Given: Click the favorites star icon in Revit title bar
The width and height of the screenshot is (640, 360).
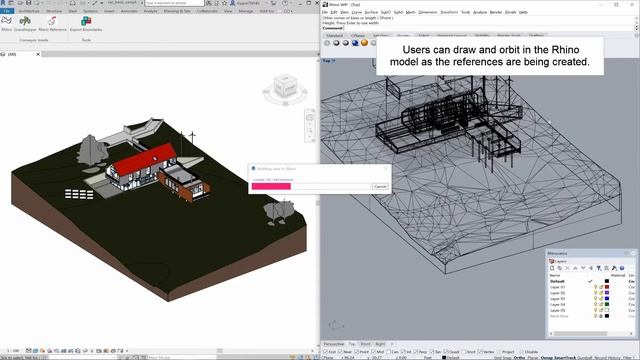Looking at the screenshot, I should 224,3.
